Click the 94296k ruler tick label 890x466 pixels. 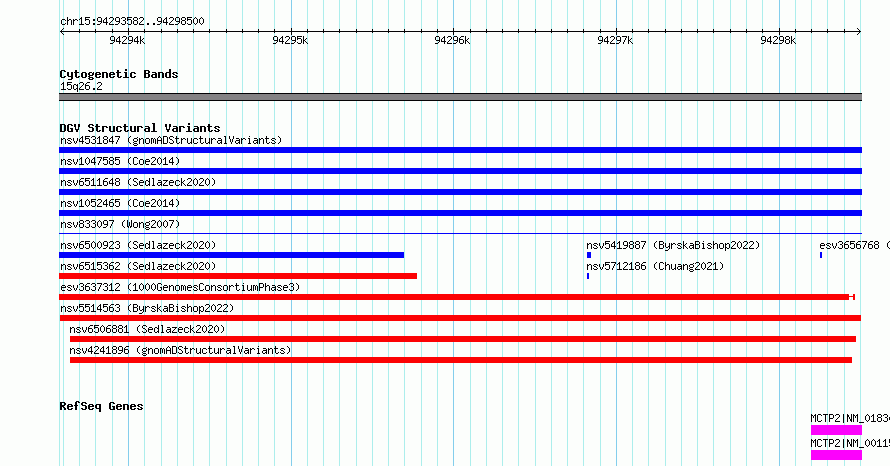click(452, 40)
